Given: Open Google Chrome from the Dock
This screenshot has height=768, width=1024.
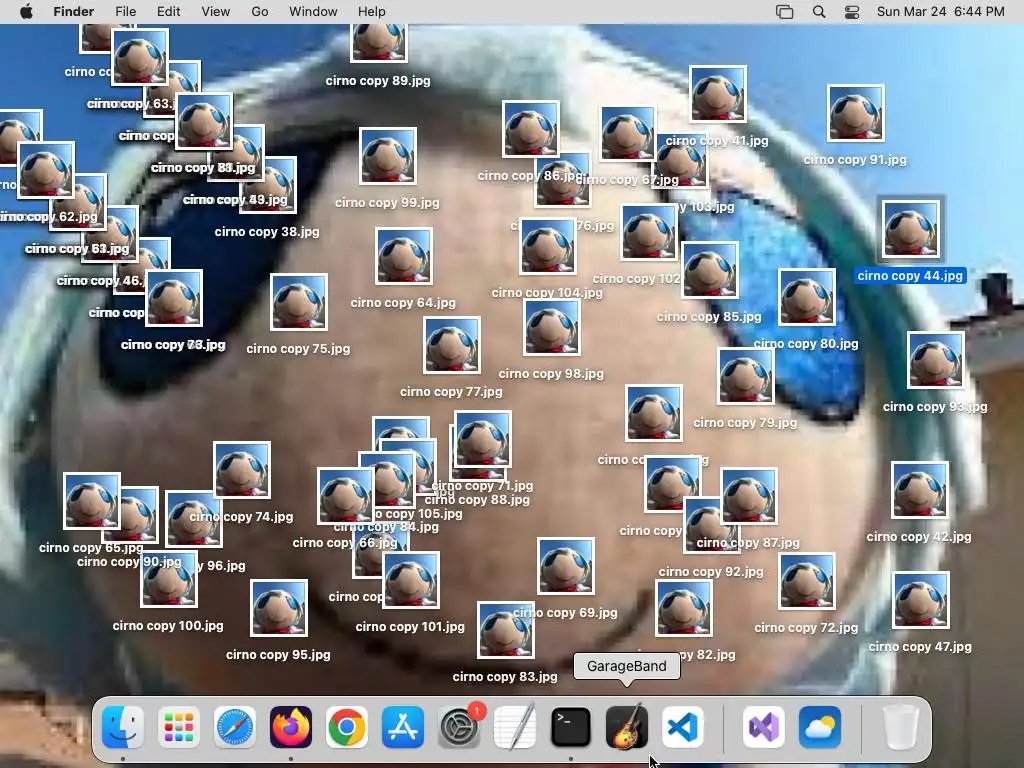Looking at the screenshot, I should (347, 727).
